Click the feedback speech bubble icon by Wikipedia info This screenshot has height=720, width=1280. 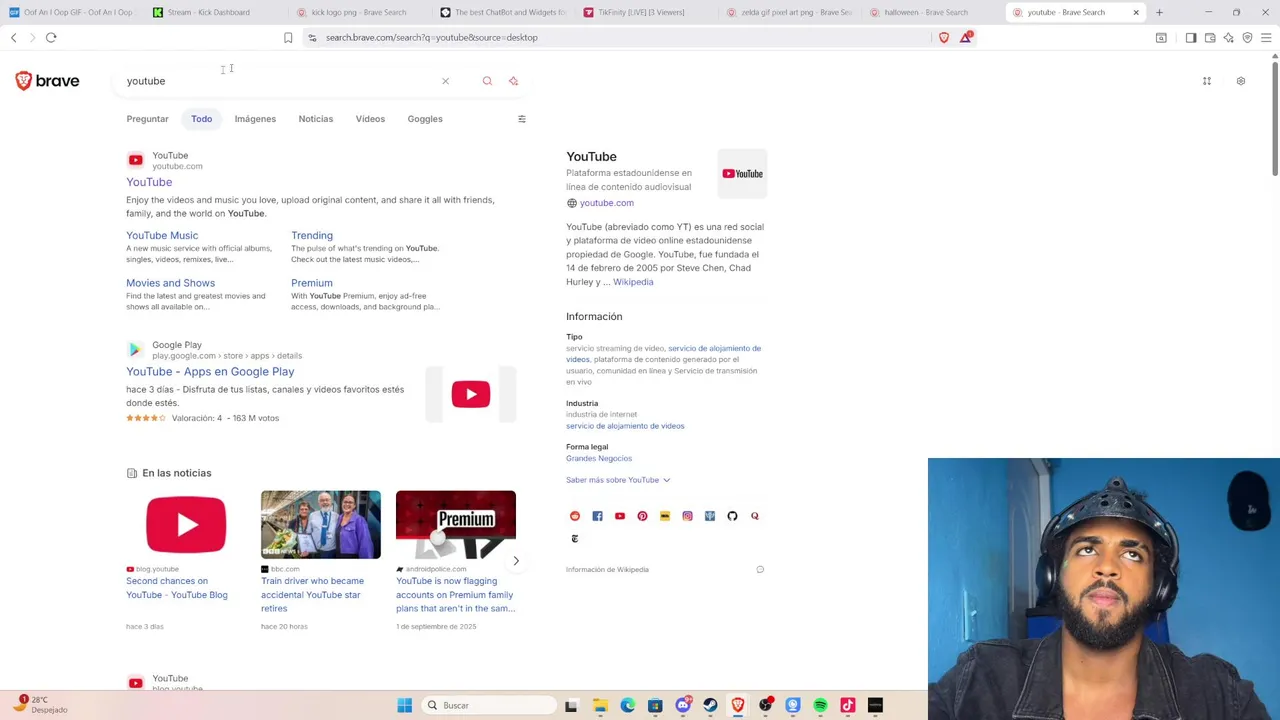760,570
